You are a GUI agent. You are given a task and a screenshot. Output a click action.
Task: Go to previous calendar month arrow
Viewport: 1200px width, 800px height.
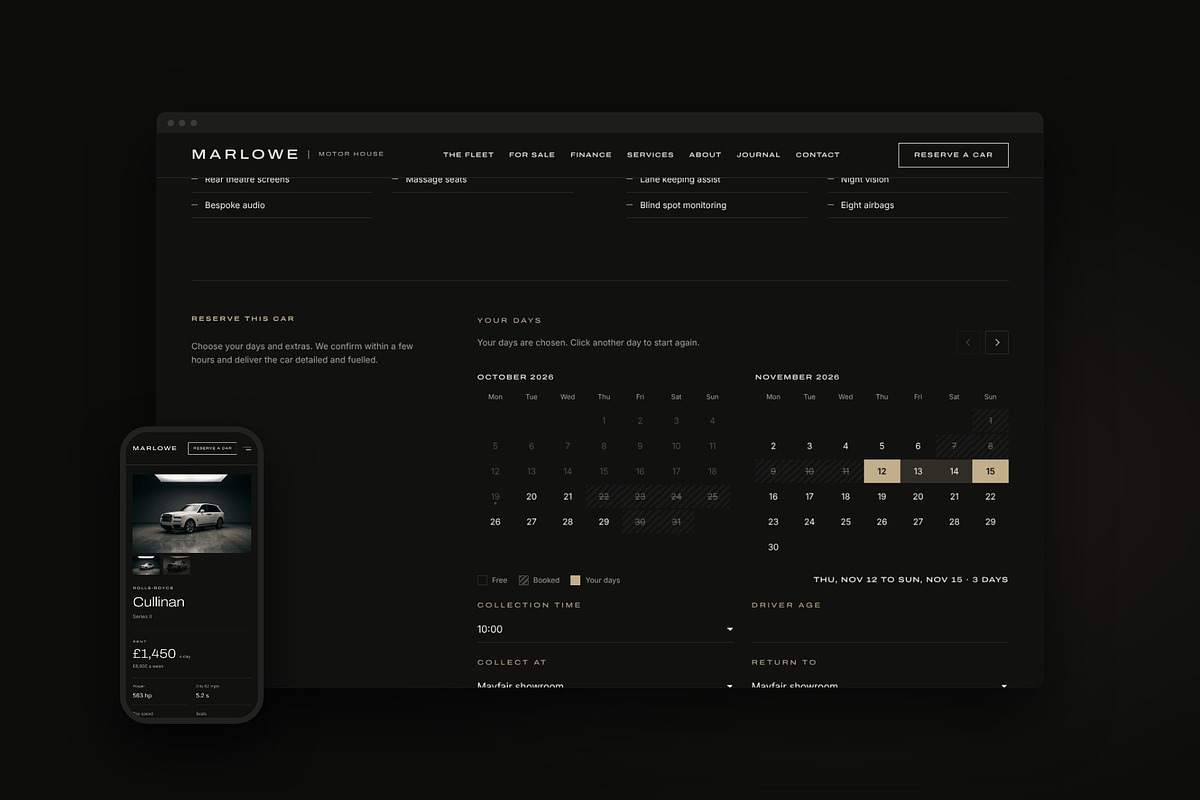[967, 342]
